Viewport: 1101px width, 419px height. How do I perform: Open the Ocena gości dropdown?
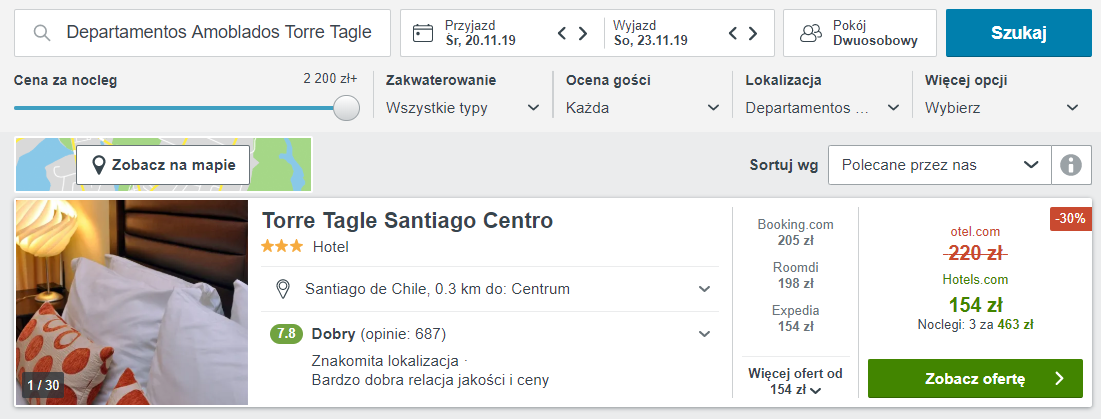point(643,108)
